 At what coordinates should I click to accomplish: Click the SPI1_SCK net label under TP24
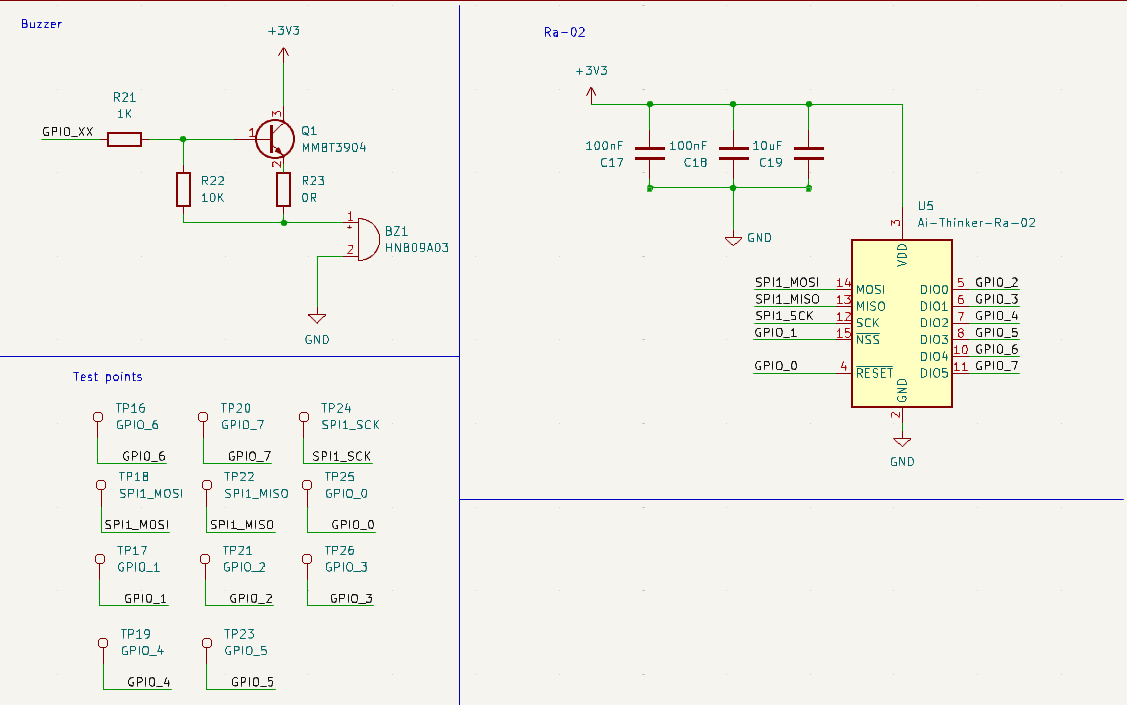click(342, 456)
